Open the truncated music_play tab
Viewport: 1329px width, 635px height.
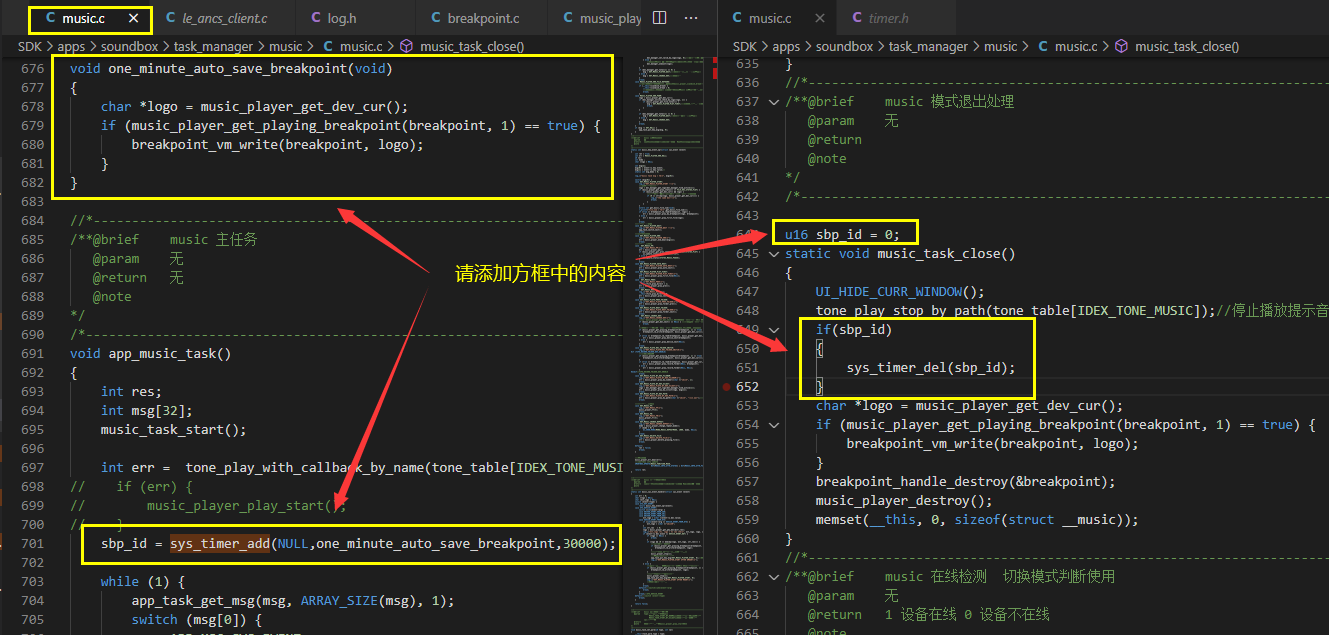601,18
